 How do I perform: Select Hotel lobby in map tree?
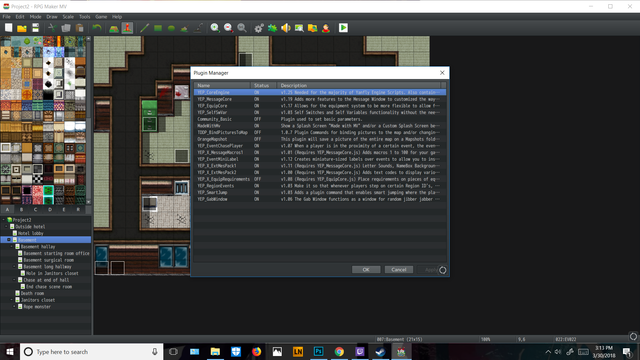[x=31, y=233]
